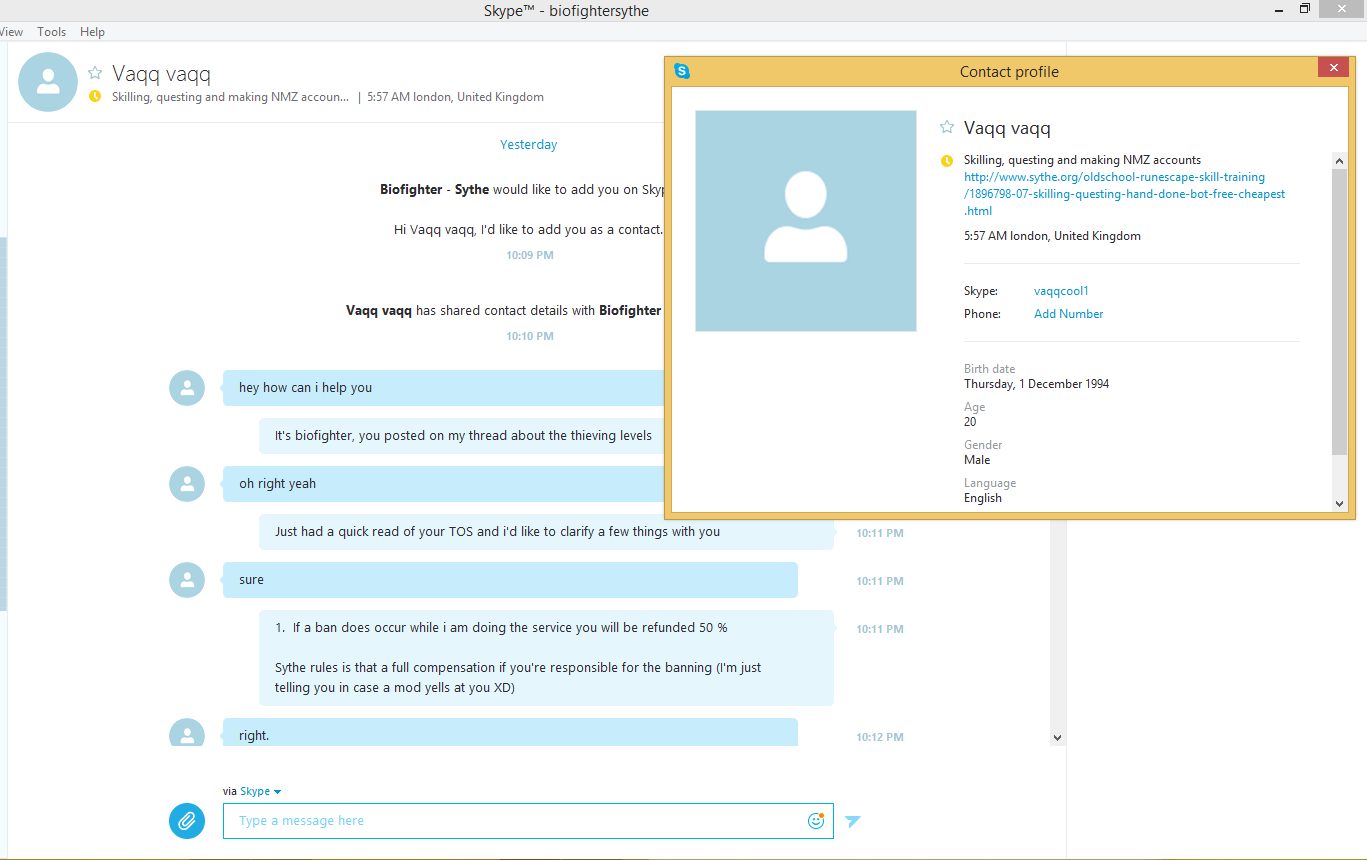Click the message about reading your TOS
The image size is (1367, 860).
point(546,532)
